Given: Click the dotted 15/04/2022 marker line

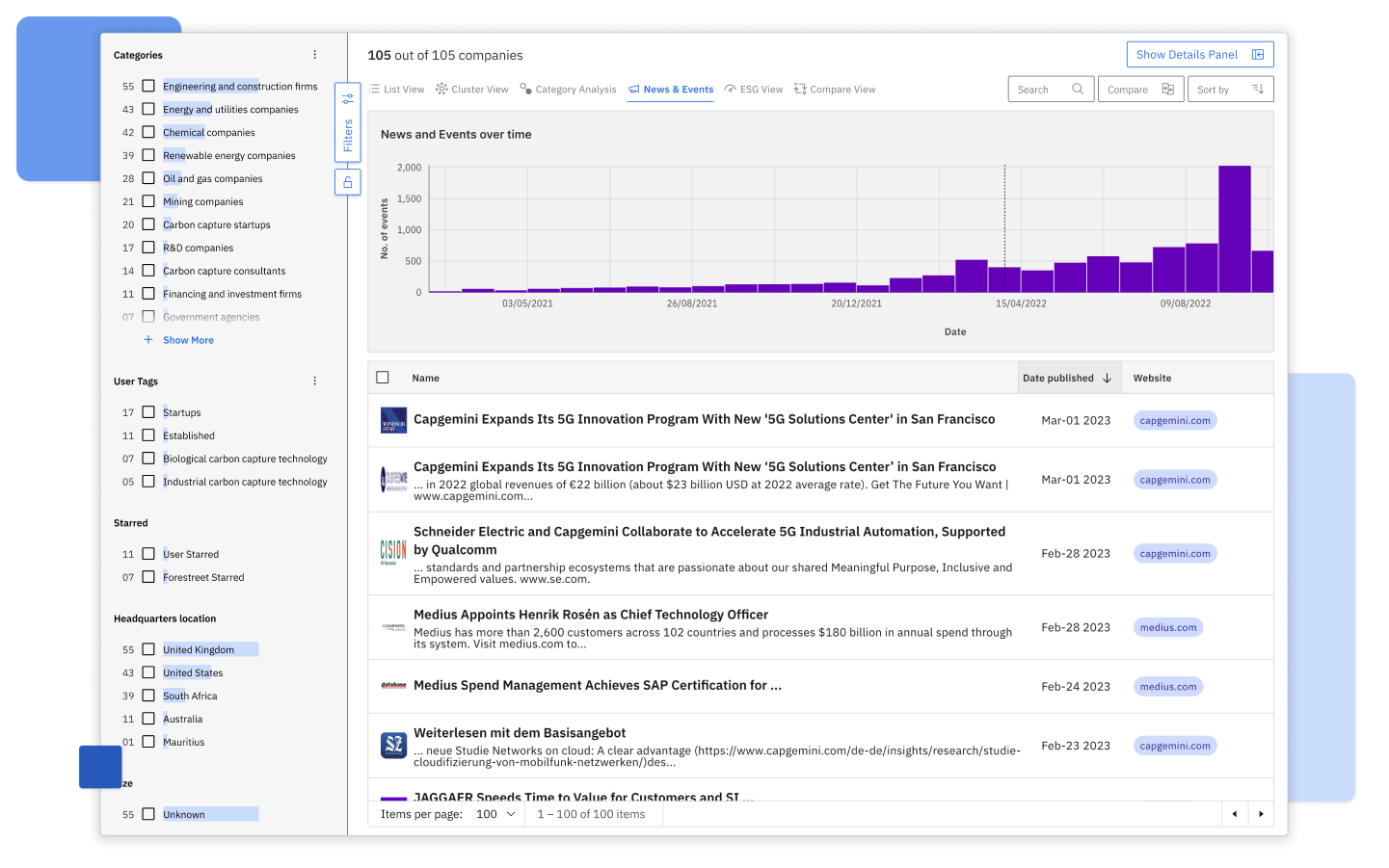Looking at the screenshot, I should coord(1004,229).
